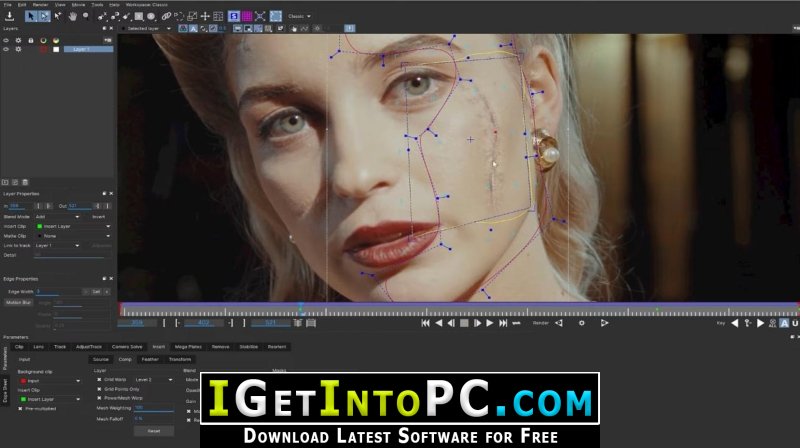Hide Layer 1 using its eye icon

(6, 49)
